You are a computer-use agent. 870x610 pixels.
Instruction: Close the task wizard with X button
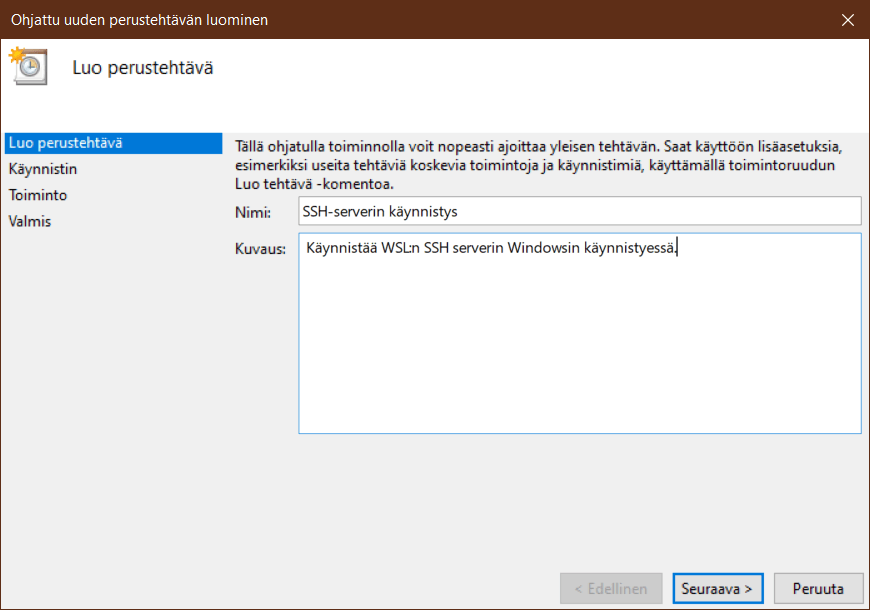(847, 20)
